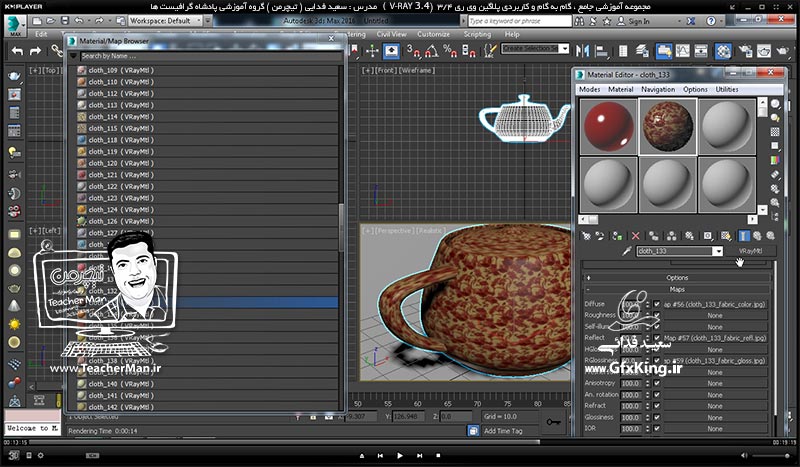Viewport: 800px width, 467px height.
Task: Select cloth_141 ( VRayMtl ) in material browser
Action: click(x=207, y=396)
